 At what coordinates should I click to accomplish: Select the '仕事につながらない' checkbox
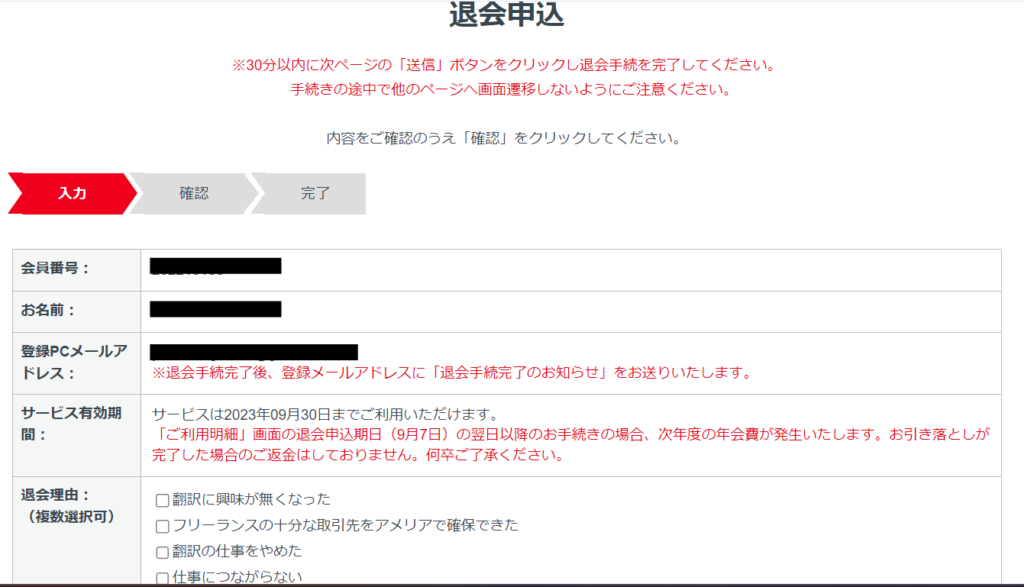[162, 577]
